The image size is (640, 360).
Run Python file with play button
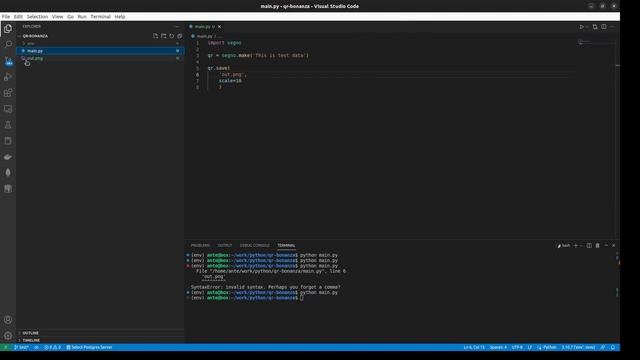[581, 27]
